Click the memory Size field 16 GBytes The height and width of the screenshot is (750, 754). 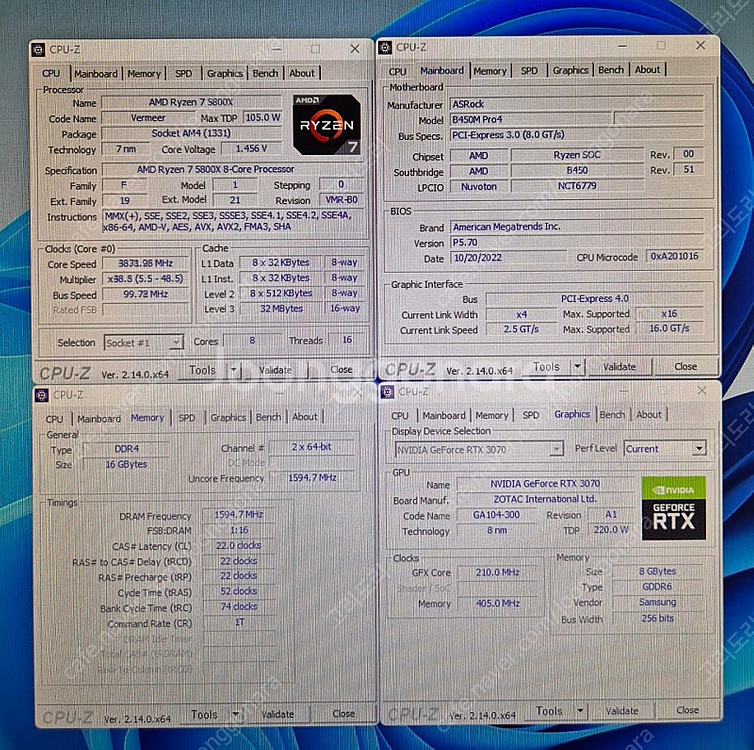[x=126, y=464]
